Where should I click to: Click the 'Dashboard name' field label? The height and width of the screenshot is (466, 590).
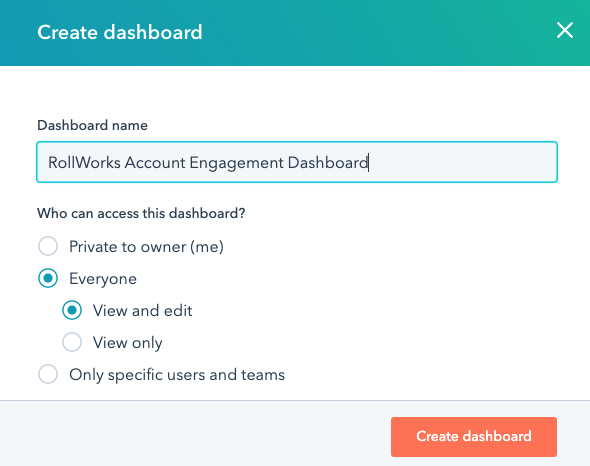(x=92, y=125)
